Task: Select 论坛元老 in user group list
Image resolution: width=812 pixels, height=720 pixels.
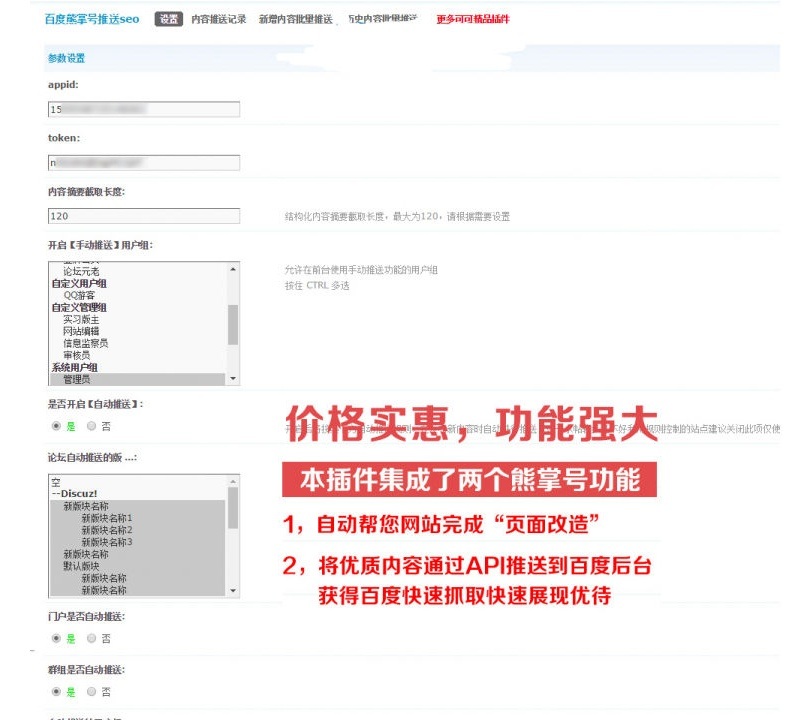Action: (81, 271)
